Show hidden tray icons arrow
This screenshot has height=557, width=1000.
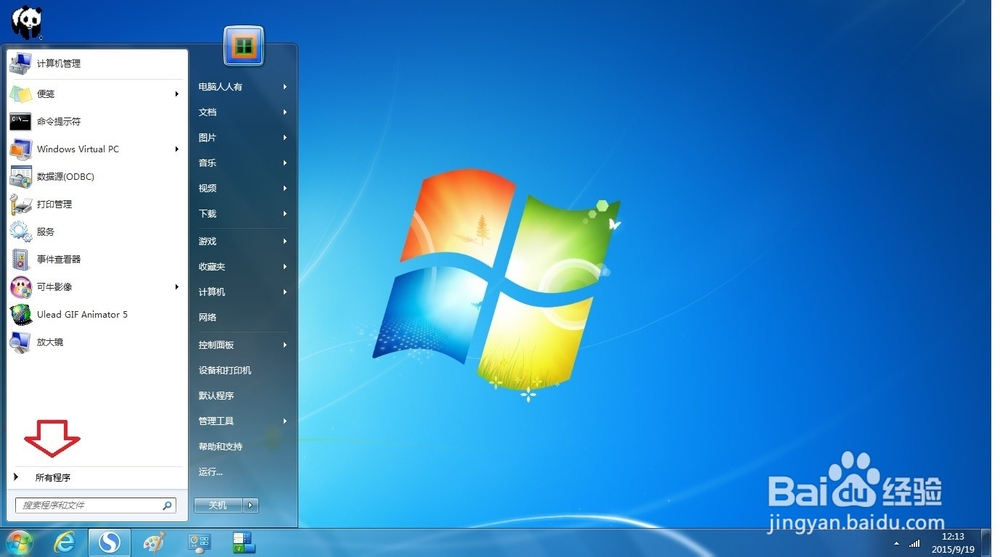coord(896,544)
